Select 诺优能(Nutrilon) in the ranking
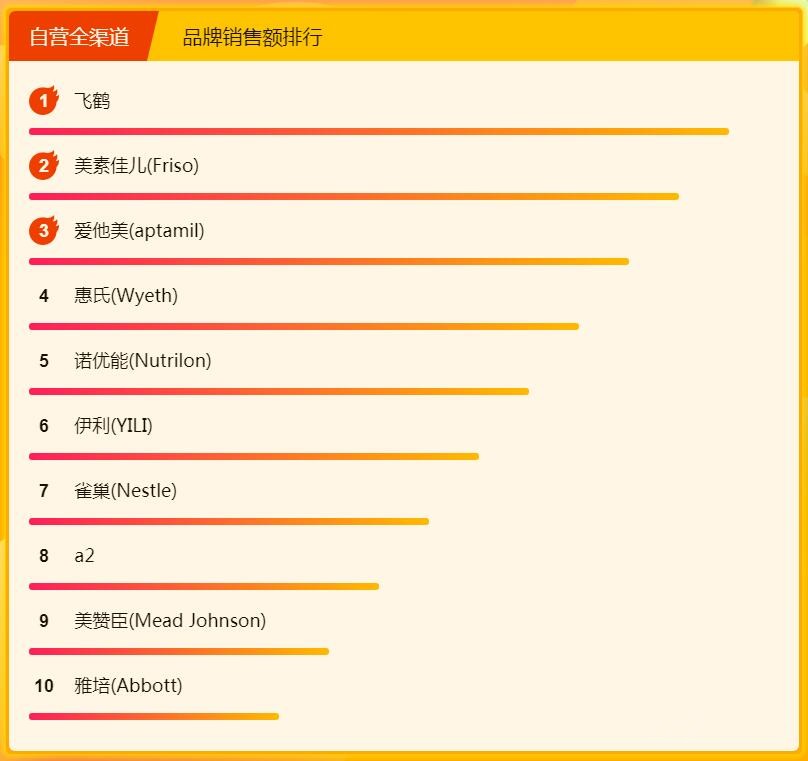 point(143,361)
